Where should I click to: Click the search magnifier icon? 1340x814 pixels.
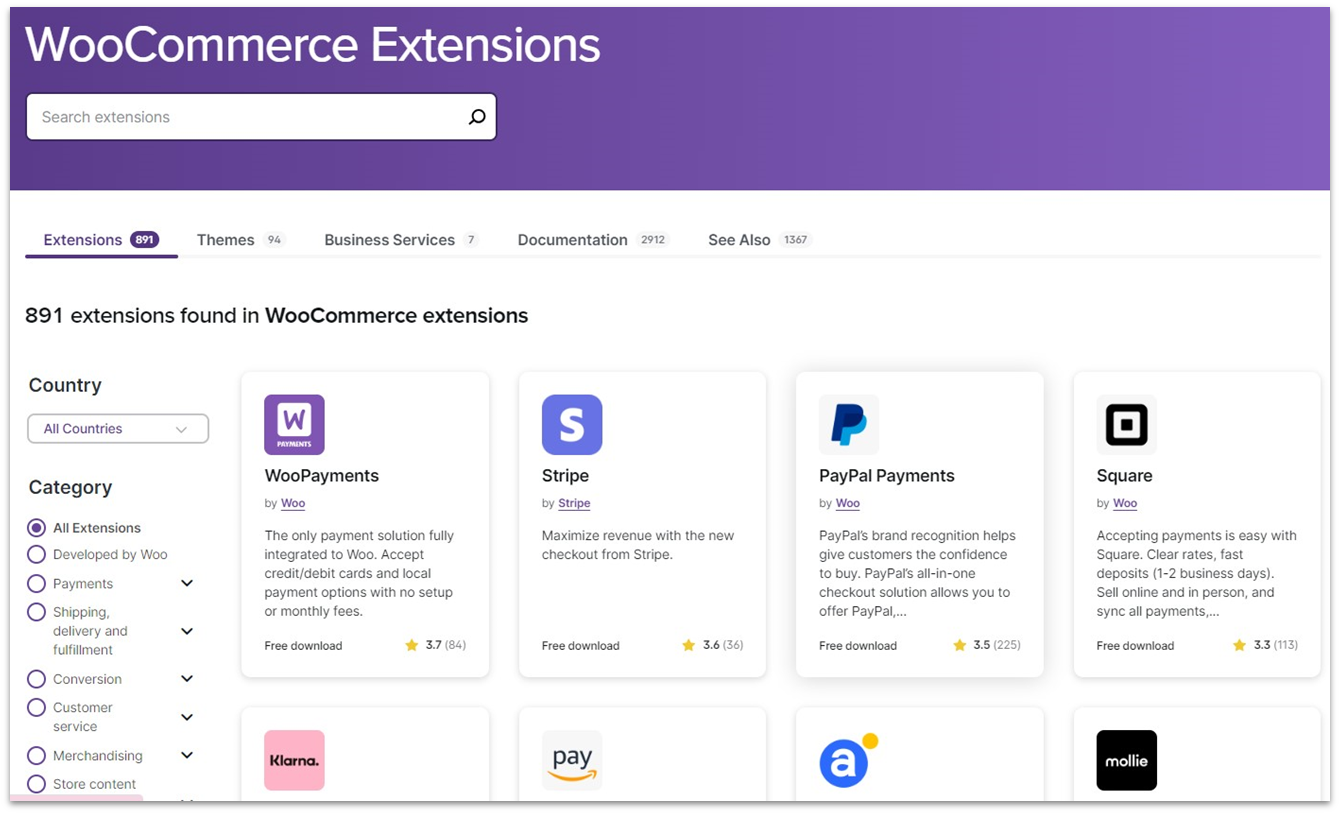(x=477, y=117)
